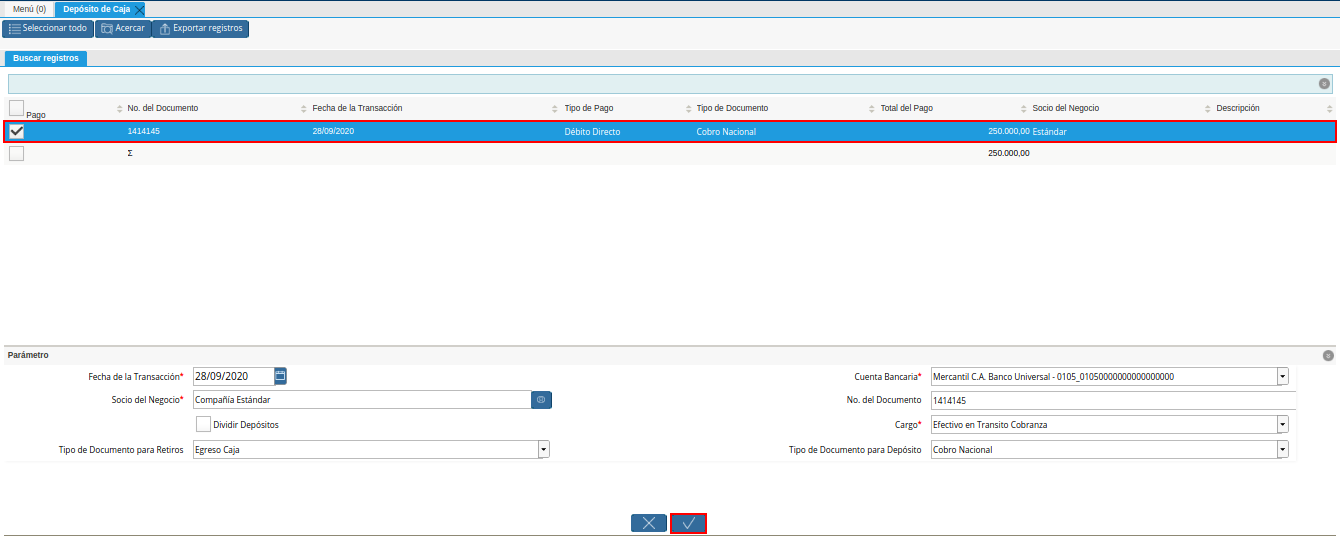Click the Socio del Negocio input field
This screenshot has height=536, width=1340.
click(362, 399)
